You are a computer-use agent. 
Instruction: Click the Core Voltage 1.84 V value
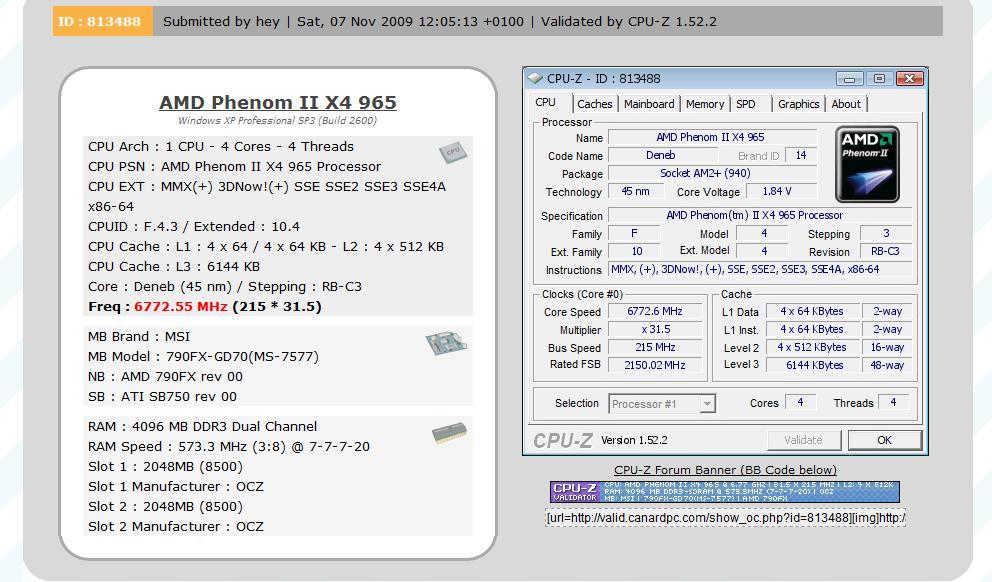tap(781, 191)
